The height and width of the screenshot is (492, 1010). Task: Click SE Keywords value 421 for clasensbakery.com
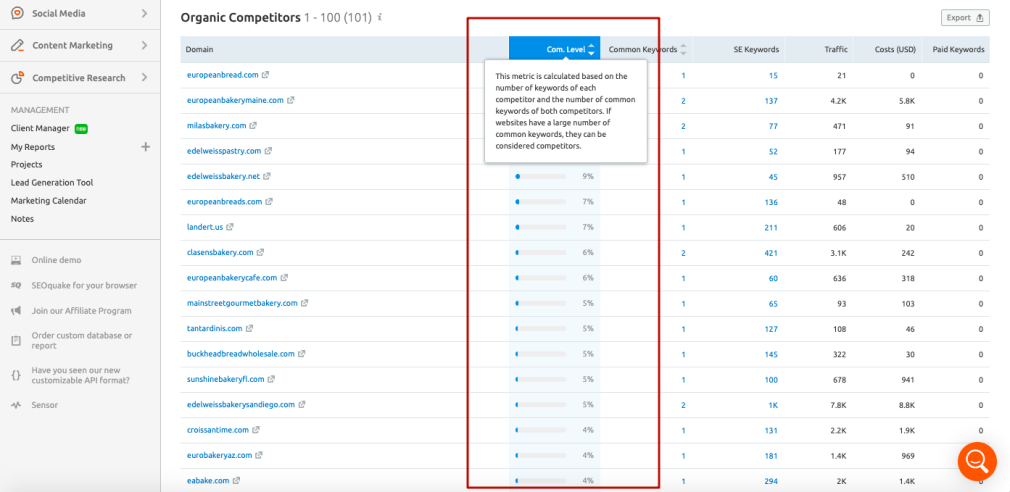(770, 252)
